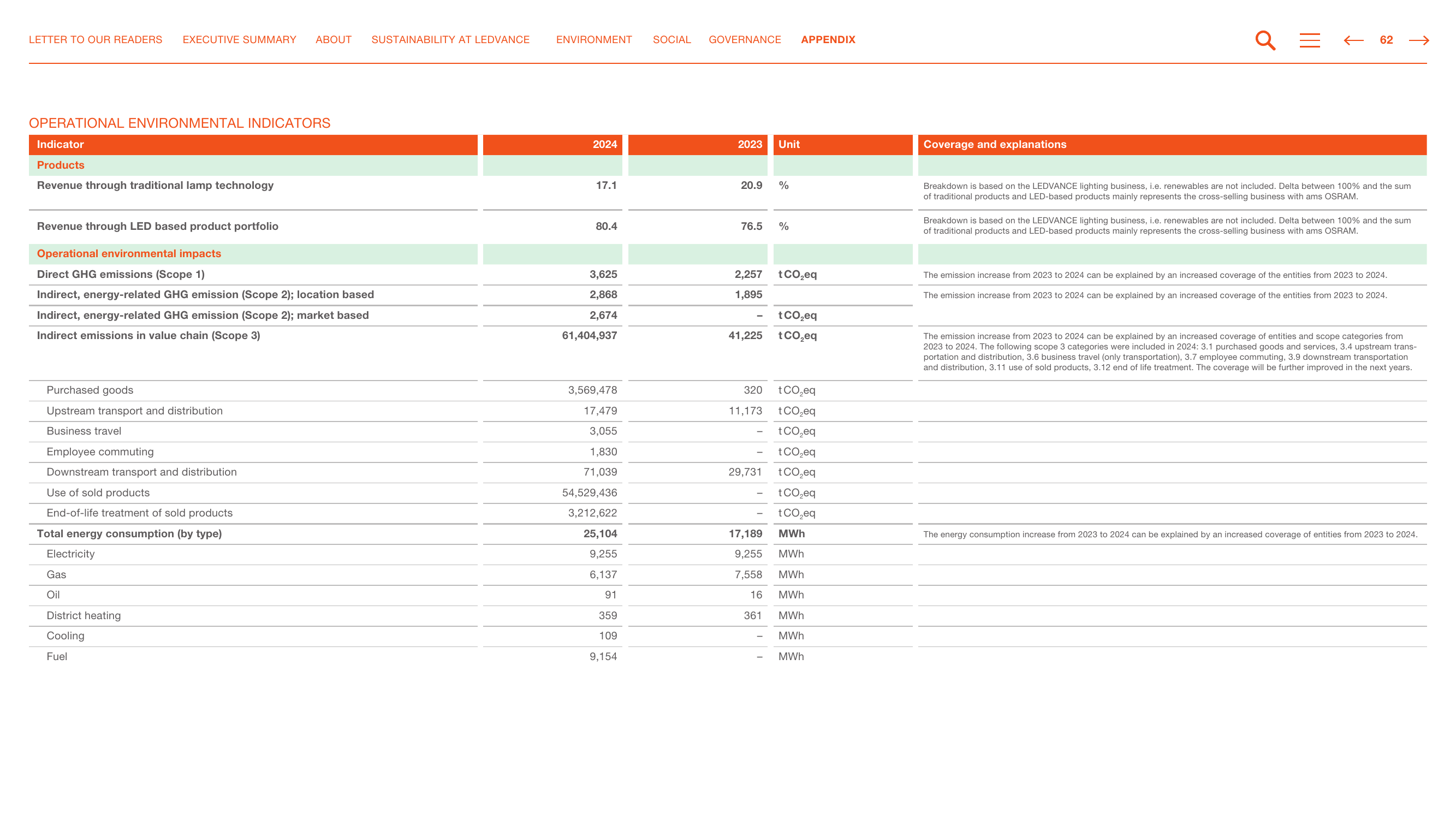Viewport: 1456px width, 819px height.
Task: Click Purchased goods row label
Action: coord(90,390)
